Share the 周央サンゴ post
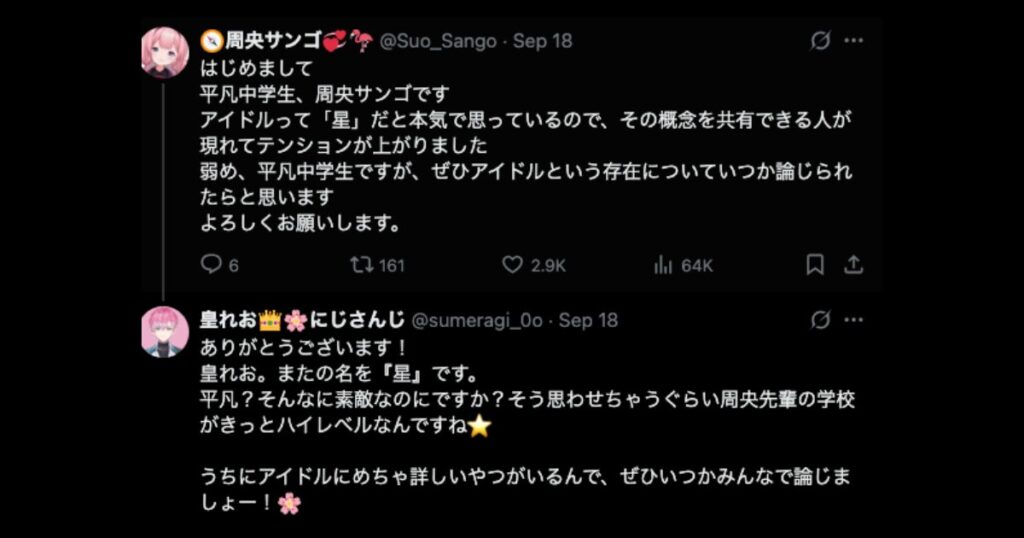This screenshot has height=538, width=1024. [853, 265]
